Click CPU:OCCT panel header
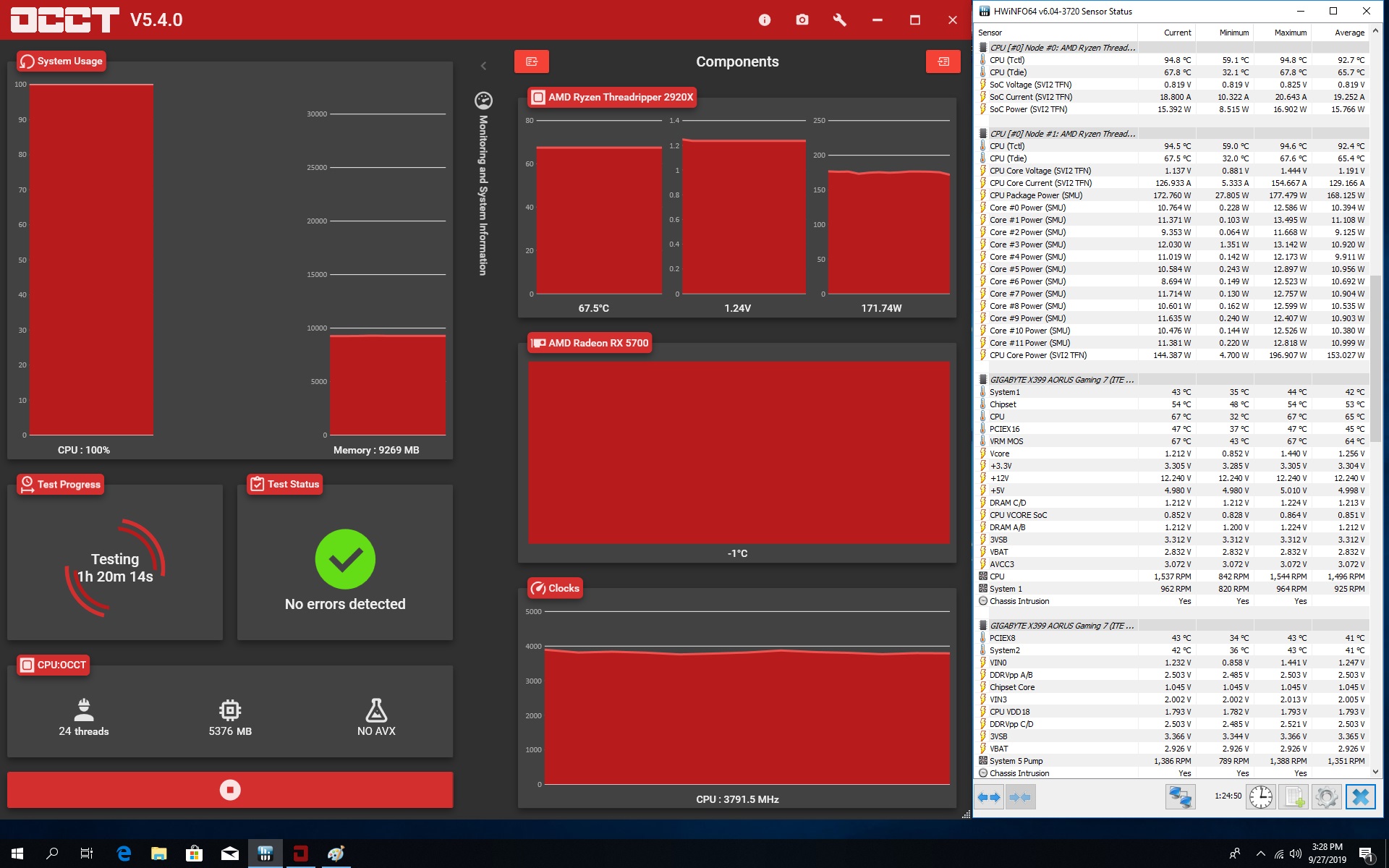Image resolution: width=1389 pixels, height=868 pixels. click(54, 665)
